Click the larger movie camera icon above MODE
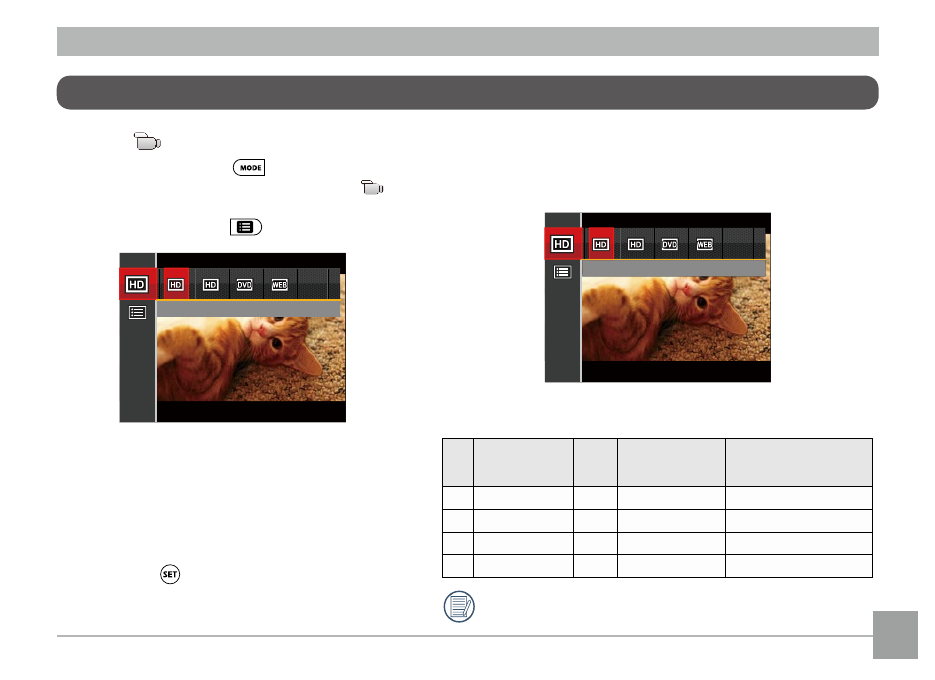Viewport: 935px width, 680px height. [147, 142]
